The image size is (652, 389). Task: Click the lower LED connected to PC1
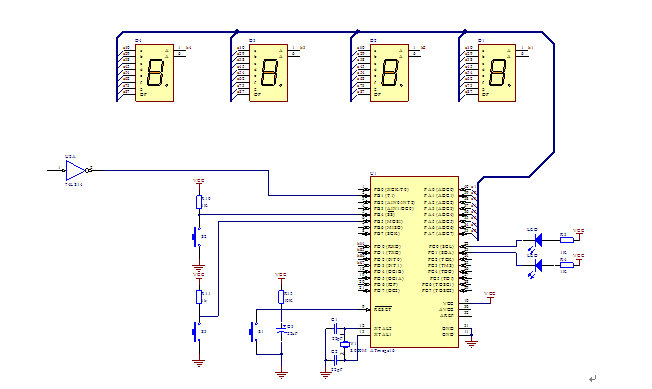click(x=537, y=265)
